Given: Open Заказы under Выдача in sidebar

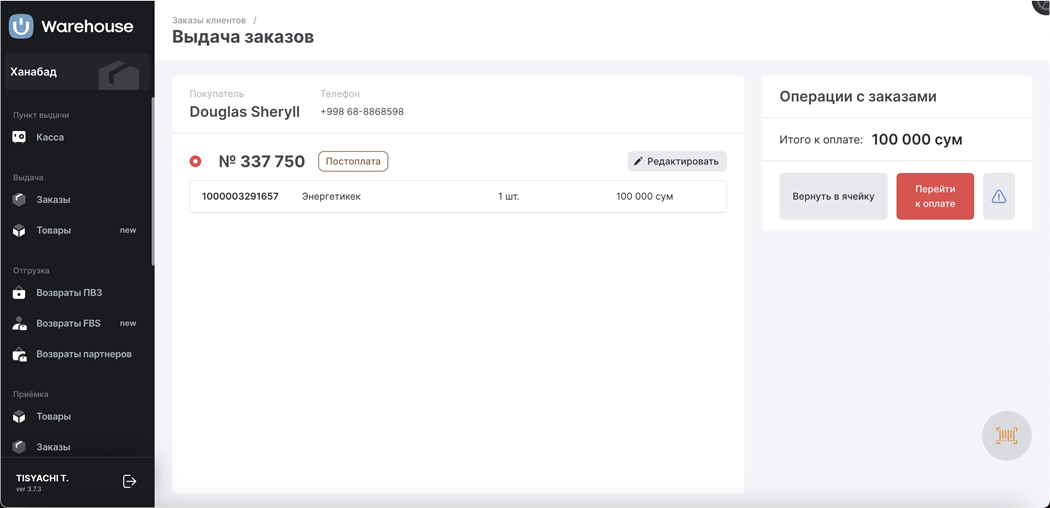Looking at the screenshot, I should (x=53, y=200).
